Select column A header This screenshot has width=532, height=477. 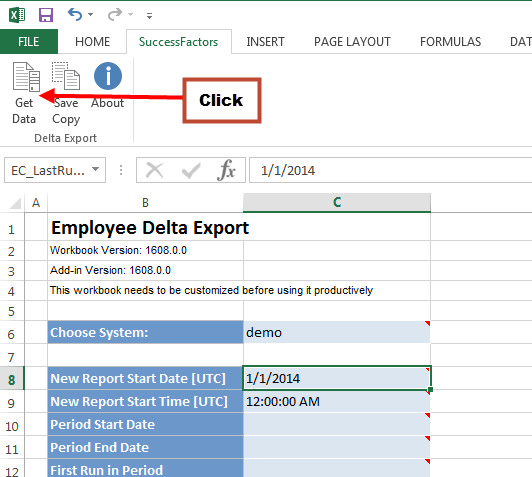point(36,203)
